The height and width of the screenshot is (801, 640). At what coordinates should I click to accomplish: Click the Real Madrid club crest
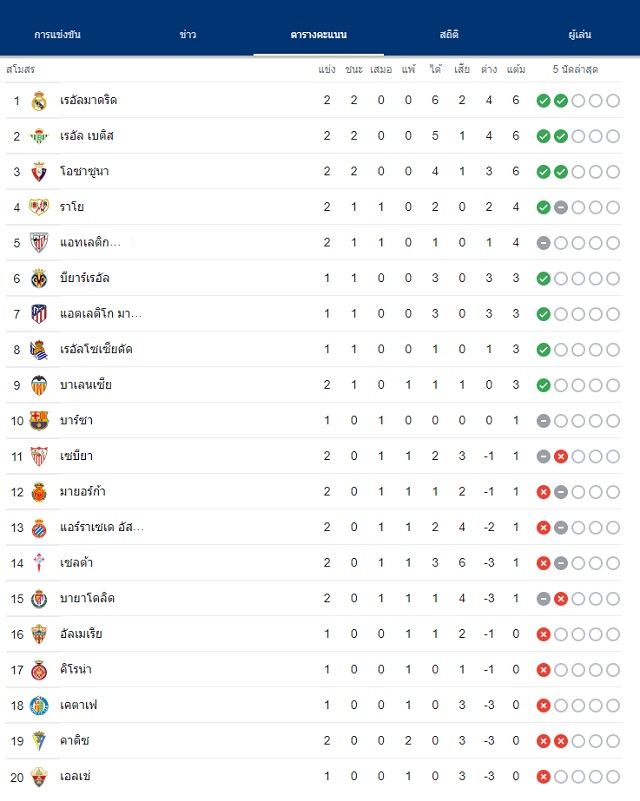tap(39, 101)
